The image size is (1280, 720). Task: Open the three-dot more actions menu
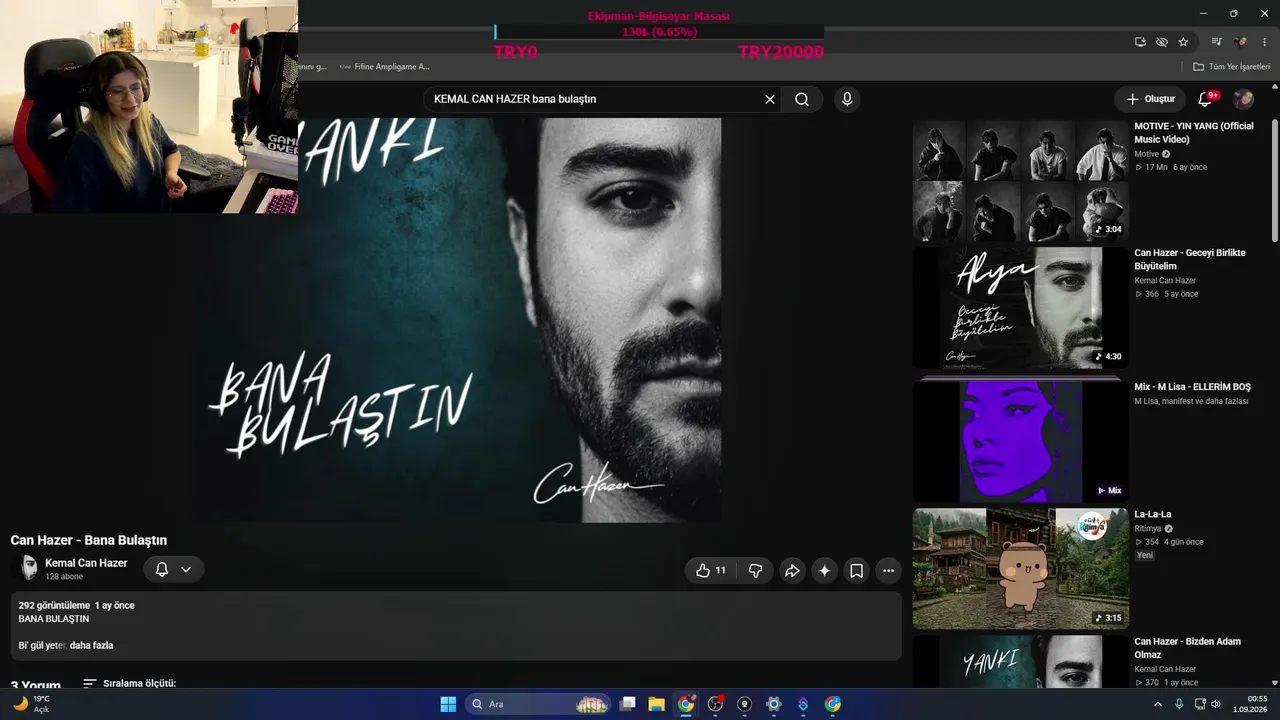coord(888,570)
